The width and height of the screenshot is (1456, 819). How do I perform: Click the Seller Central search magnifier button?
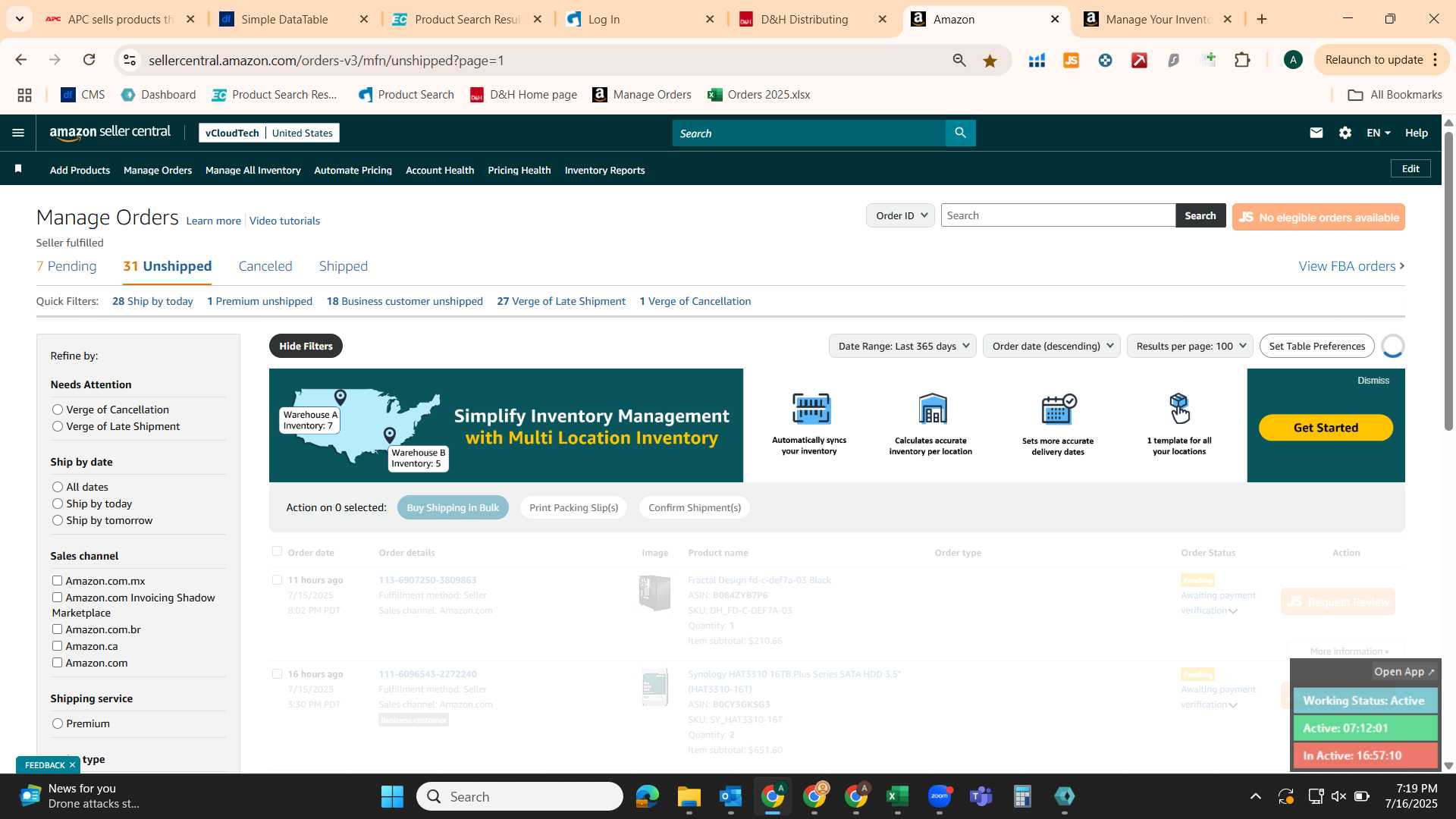tap(960, 133)
